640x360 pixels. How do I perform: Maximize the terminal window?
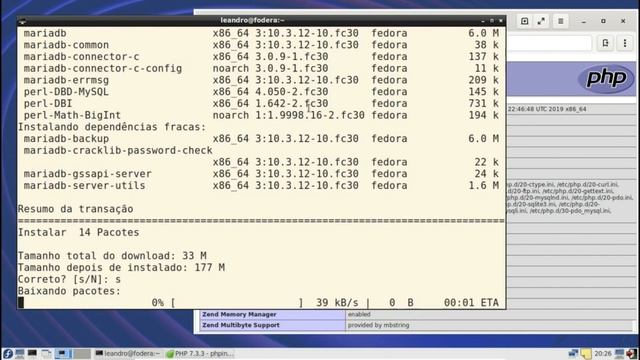click(492, 20)
